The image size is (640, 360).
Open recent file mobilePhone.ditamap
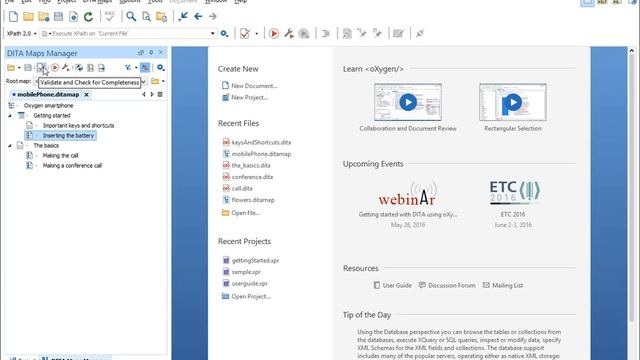(261, 154)
